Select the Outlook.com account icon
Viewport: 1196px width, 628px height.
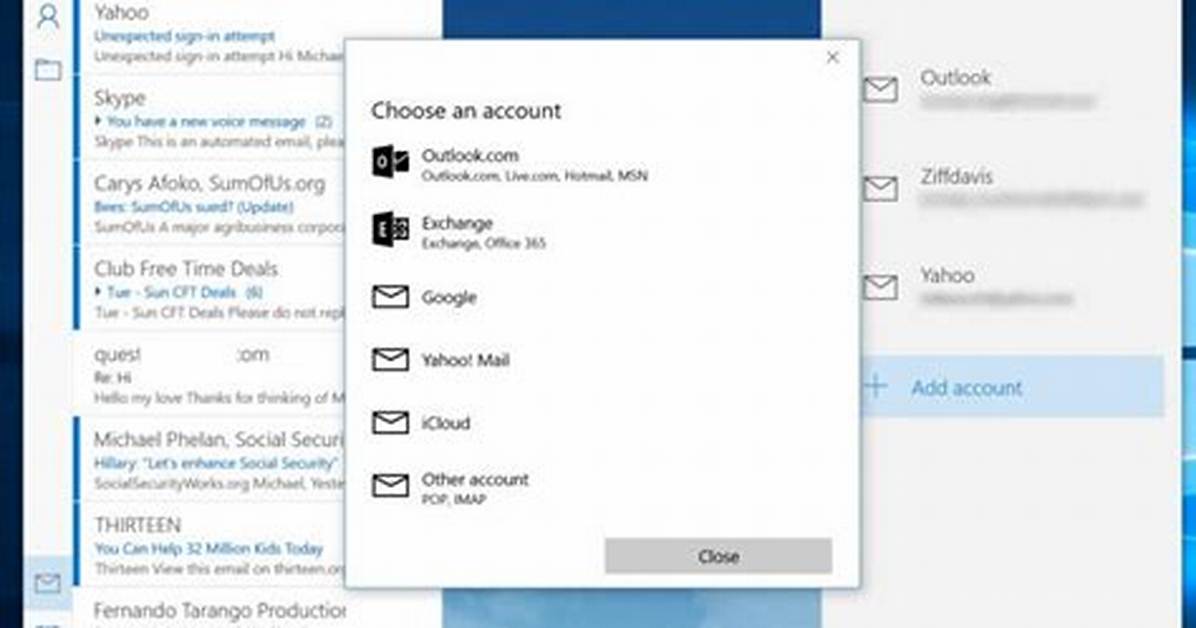[390, 162]
